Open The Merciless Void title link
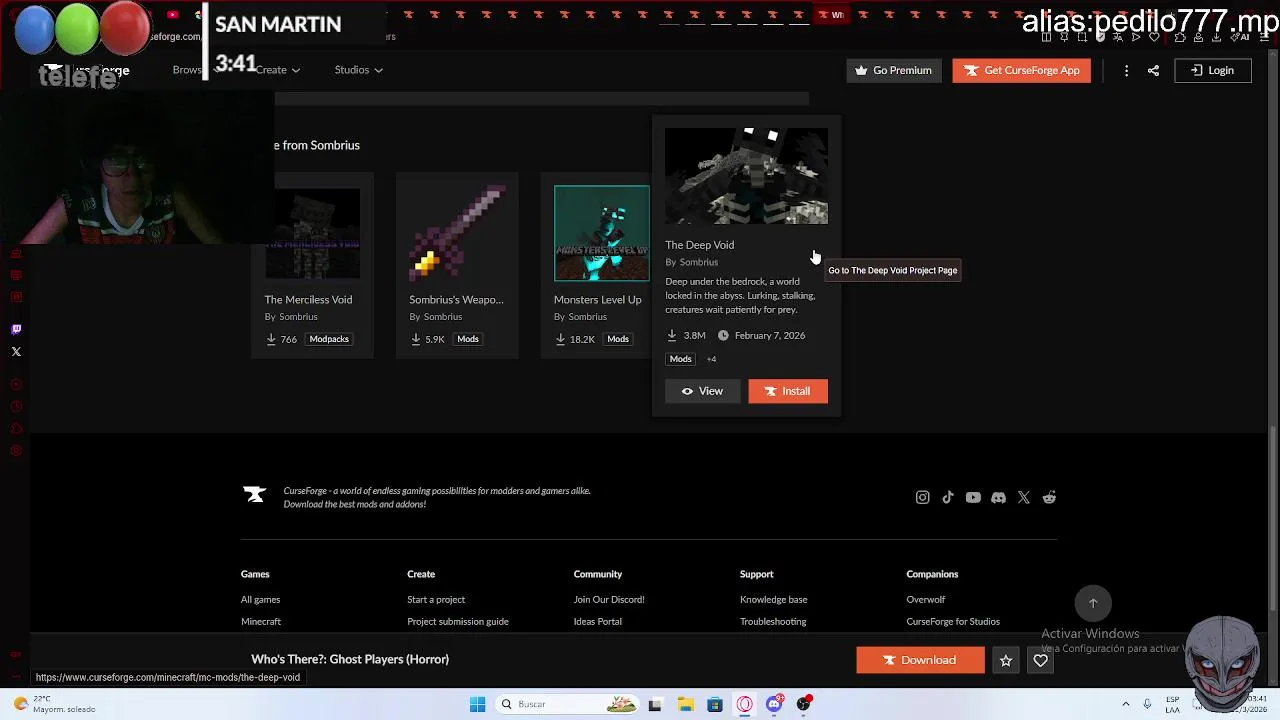The height and width of the screenshot is (720, 1280). click(x=308, y=300)
